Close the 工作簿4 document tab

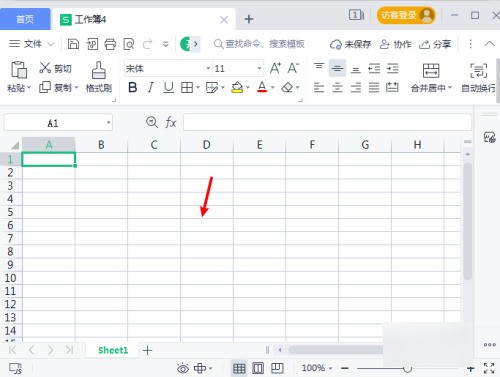pyautogui.click(x=224, y=20)
